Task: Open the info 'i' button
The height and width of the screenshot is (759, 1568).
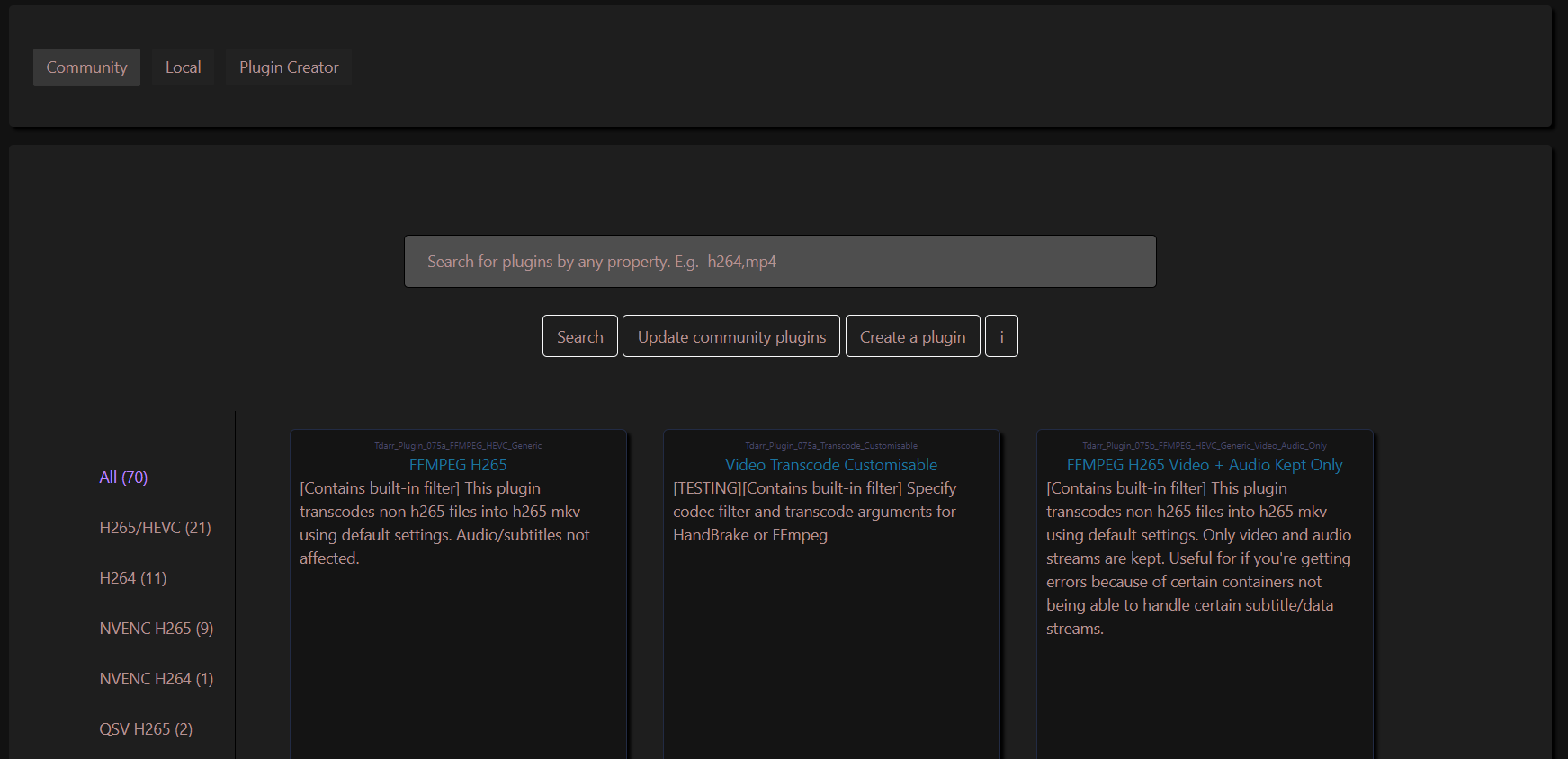Action: pos(1001,336)
